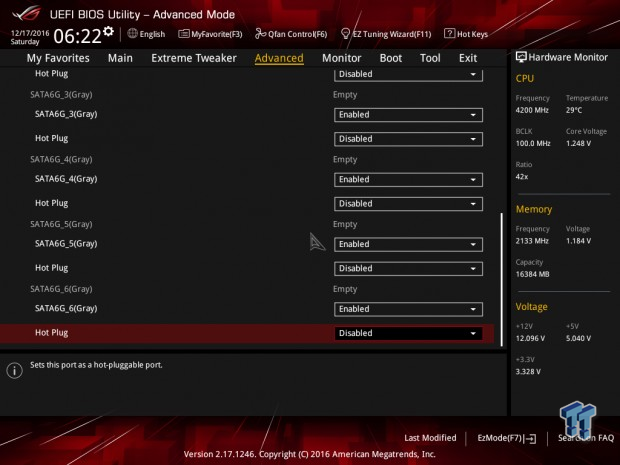Switch to the Main tab
Image resolution: width=620 pixels, height=465 pixels.
[120, 58]
